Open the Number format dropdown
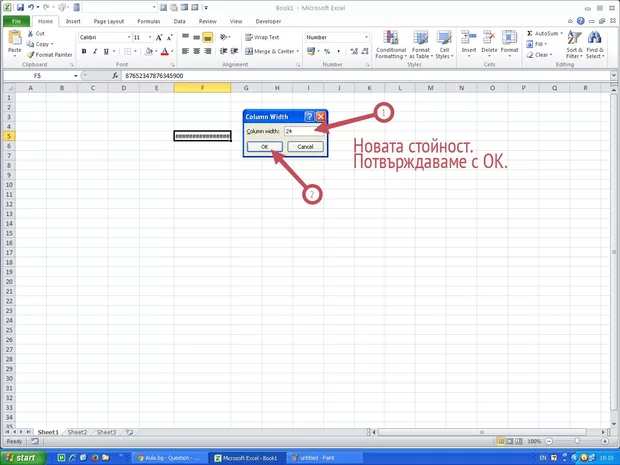620x465 pixels. (366, 37)
